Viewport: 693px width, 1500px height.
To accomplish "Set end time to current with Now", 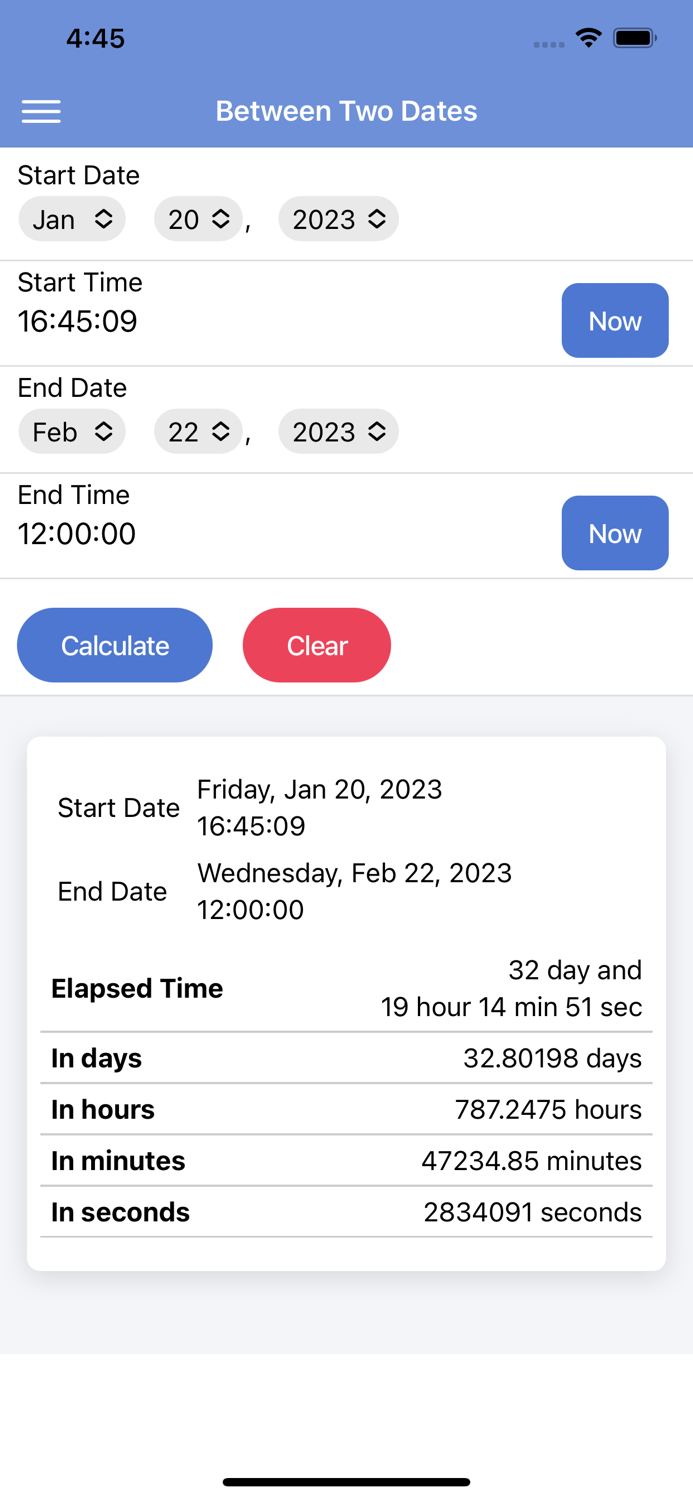I will 615,533.
